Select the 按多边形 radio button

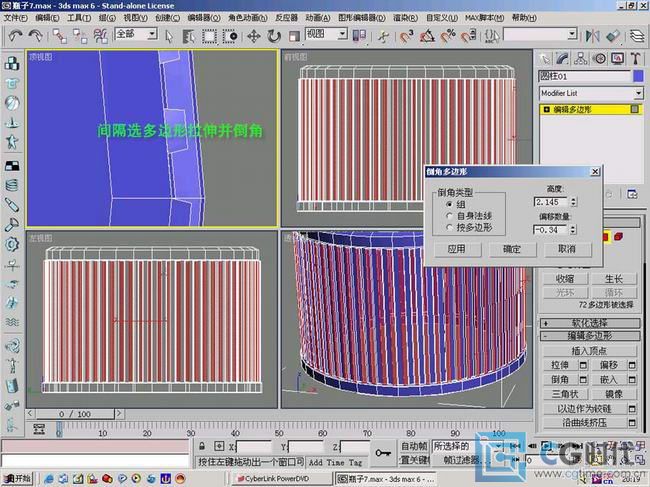(449, 228)
